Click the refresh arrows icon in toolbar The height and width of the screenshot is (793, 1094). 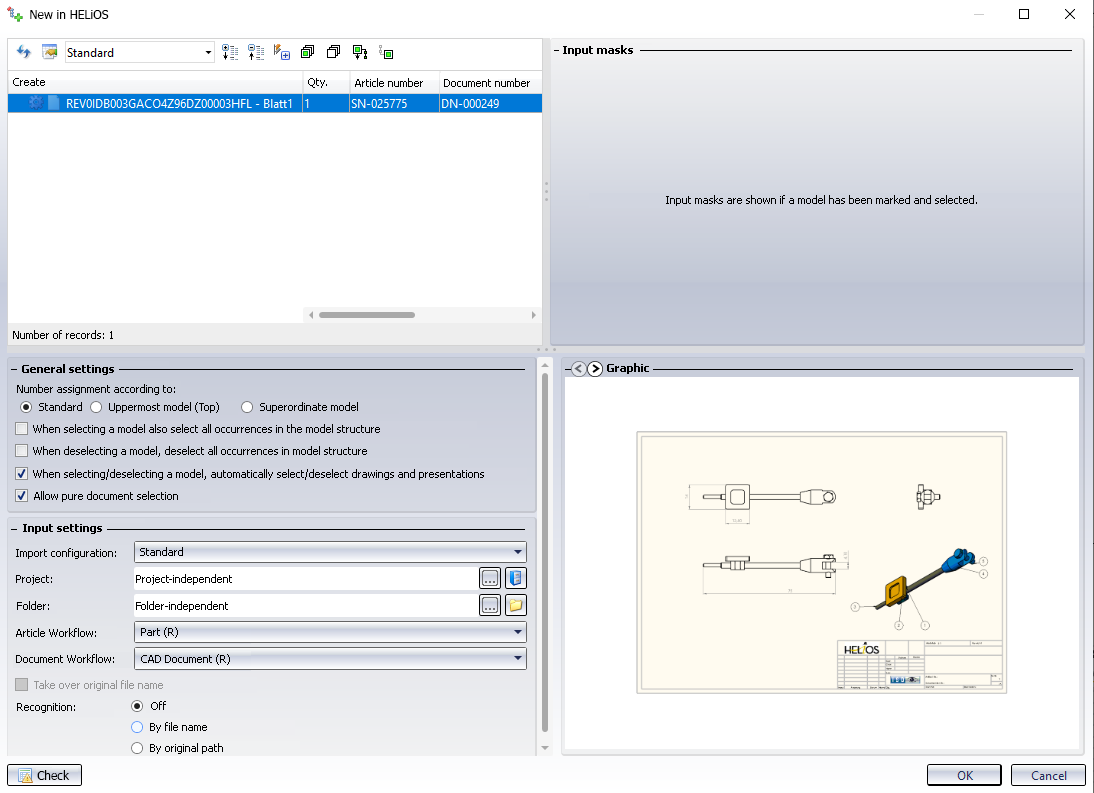pos(24,52)
